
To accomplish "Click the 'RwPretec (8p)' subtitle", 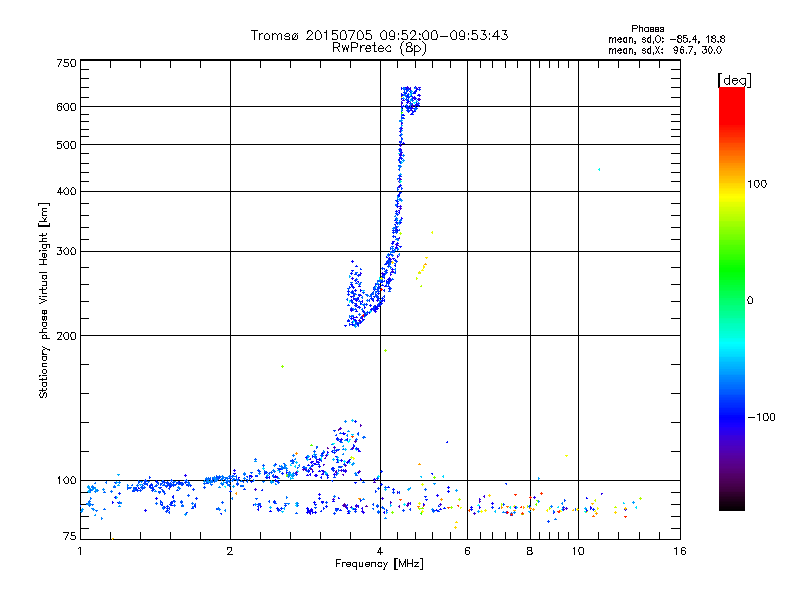I will point(379,48).
